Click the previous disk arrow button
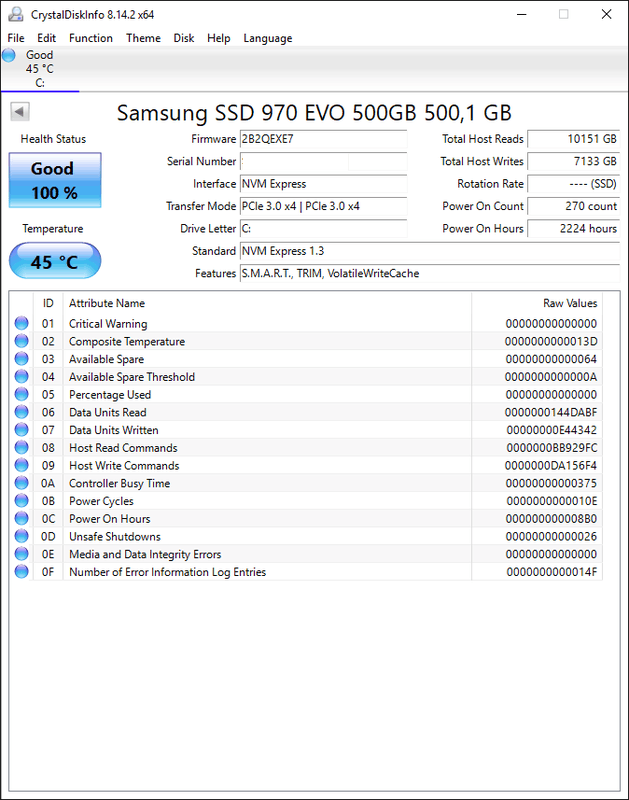Image resolution: width=629 pixels, height=800 pixels. pos(20,112)
